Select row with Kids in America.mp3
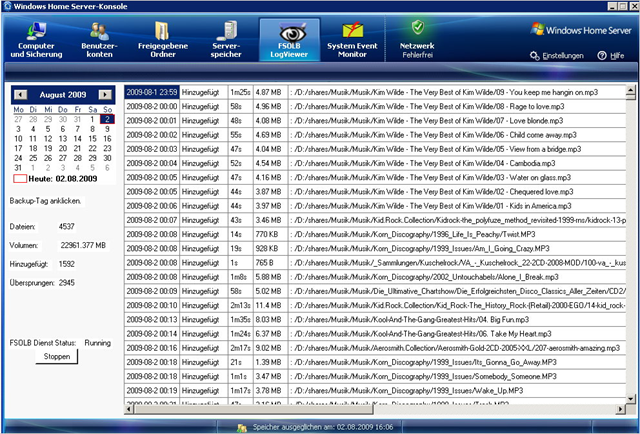 point(375,206)
